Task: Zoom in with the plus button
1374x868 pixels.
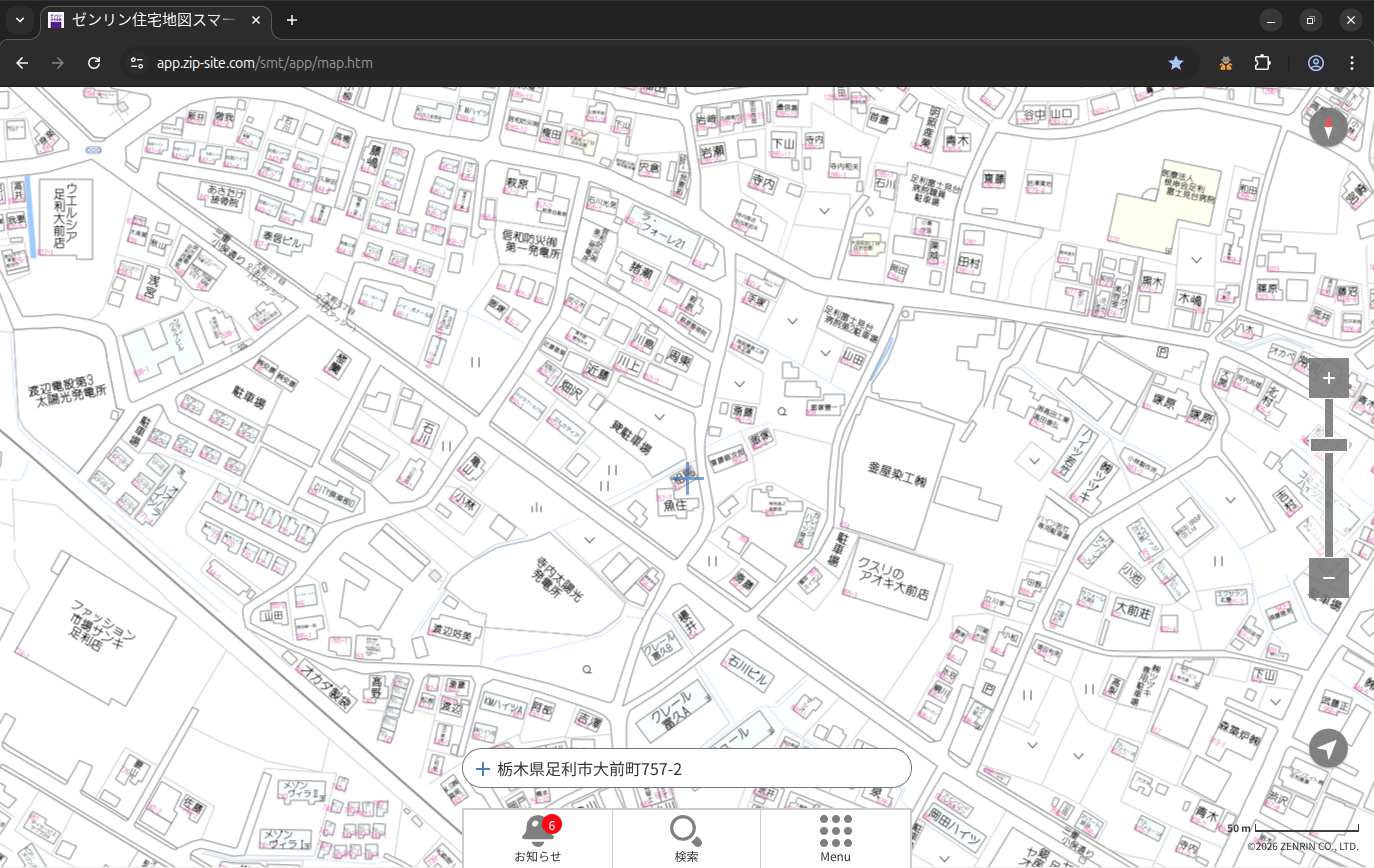Action: click(1328, 378)
